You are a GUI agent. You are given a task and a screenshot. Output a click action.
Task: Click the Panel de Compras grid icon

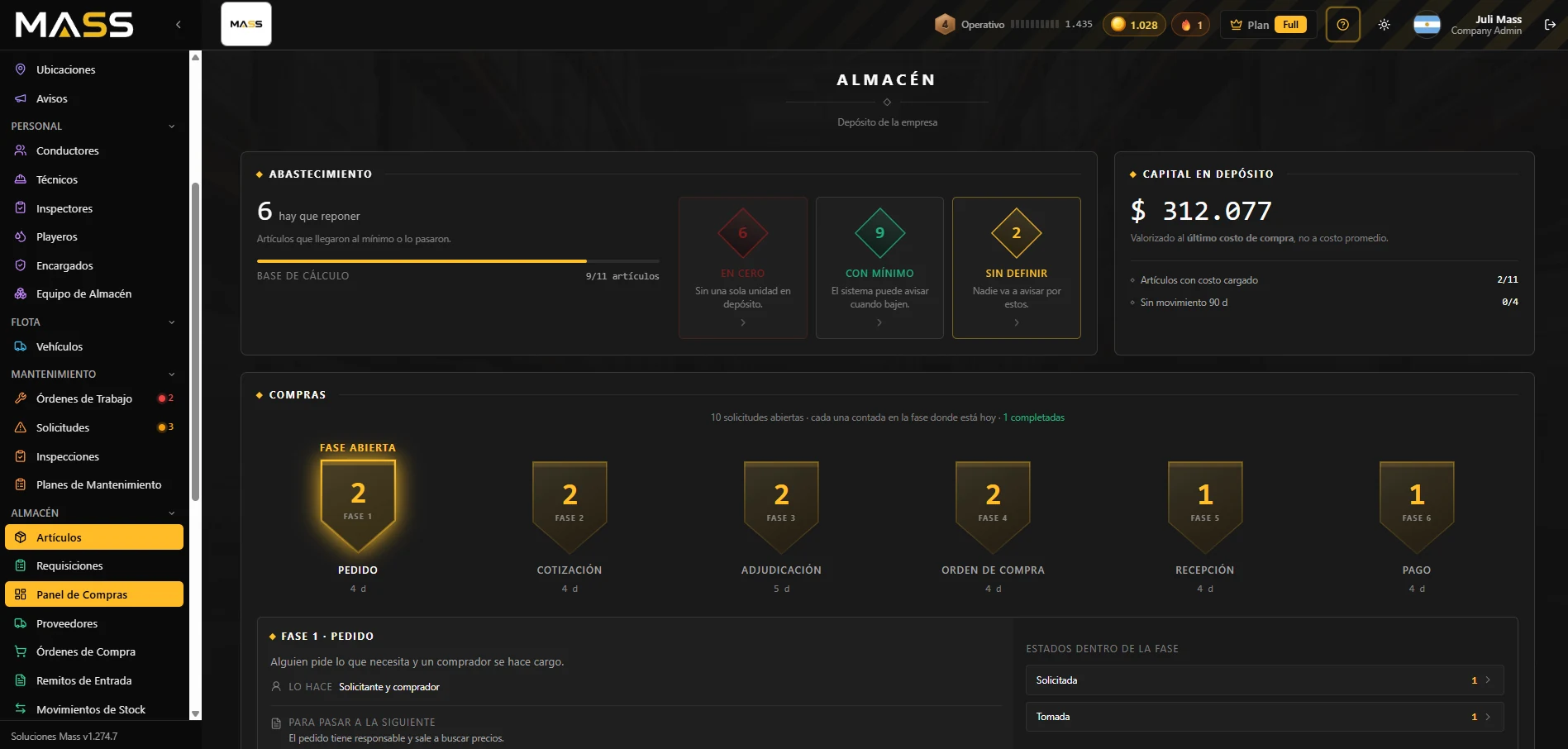(21, 594)
